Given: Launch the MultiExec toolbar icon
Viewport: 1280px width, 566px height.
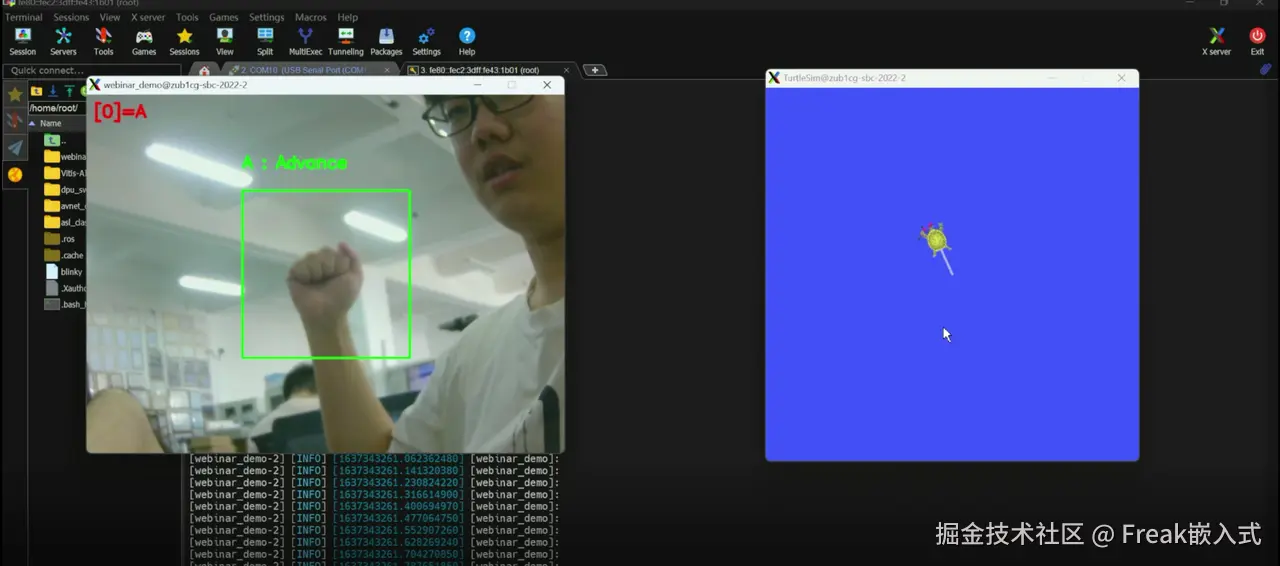Looking at the screenshot, I should pyautogui.click(x=305, y=41).
